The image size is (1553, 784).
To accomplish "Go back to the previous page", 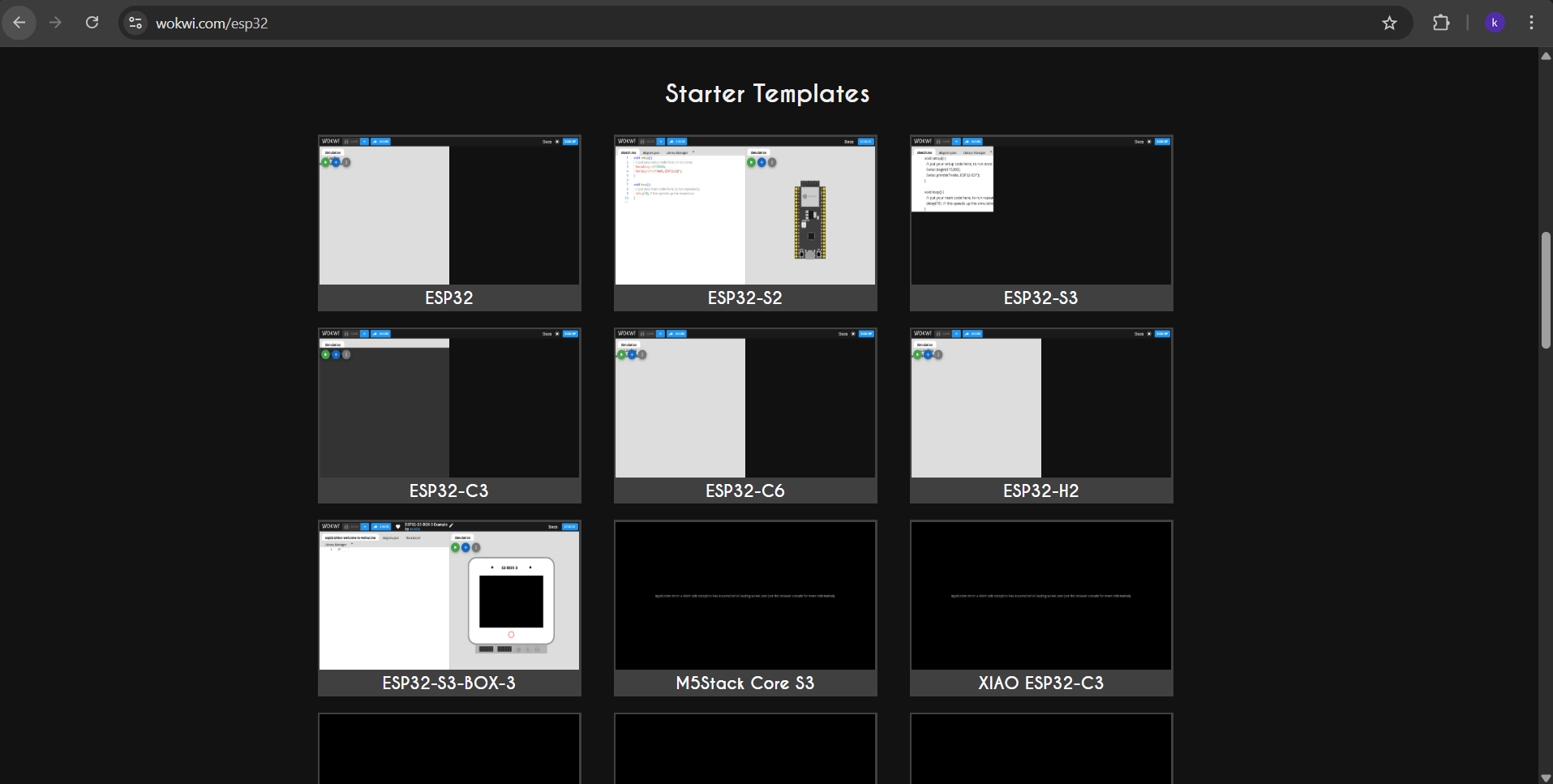I will click(19, 23).
